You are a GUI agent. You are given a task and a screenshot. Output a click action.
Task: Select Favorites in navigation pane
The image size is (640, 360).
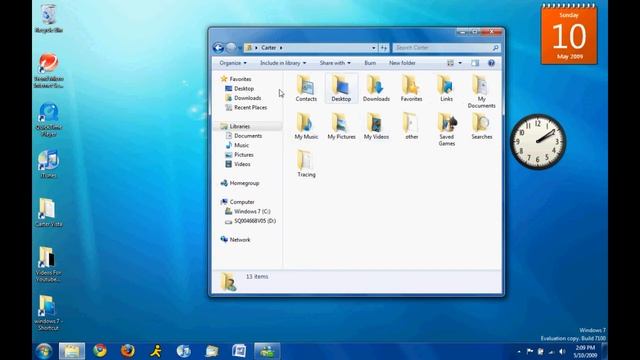pos(240,79)
